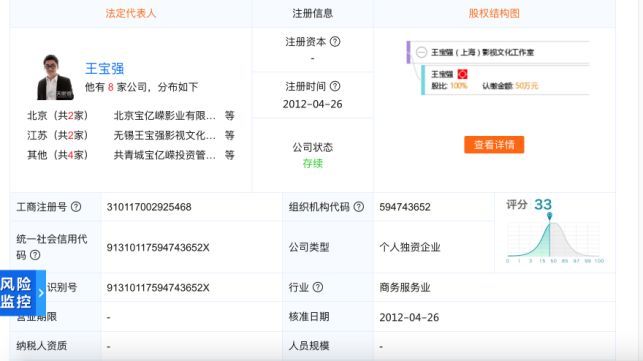Click the orange 查看详情 button
Viewport: 643px width, 361px height.
point(494,144)
